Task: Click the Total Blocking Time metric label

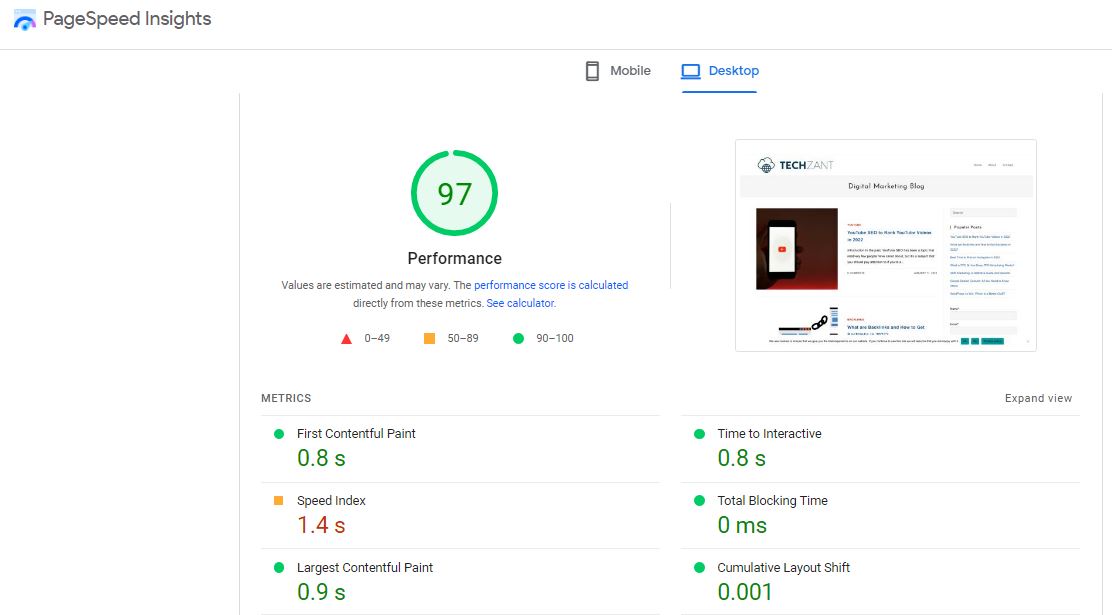Action: (772, 500)
